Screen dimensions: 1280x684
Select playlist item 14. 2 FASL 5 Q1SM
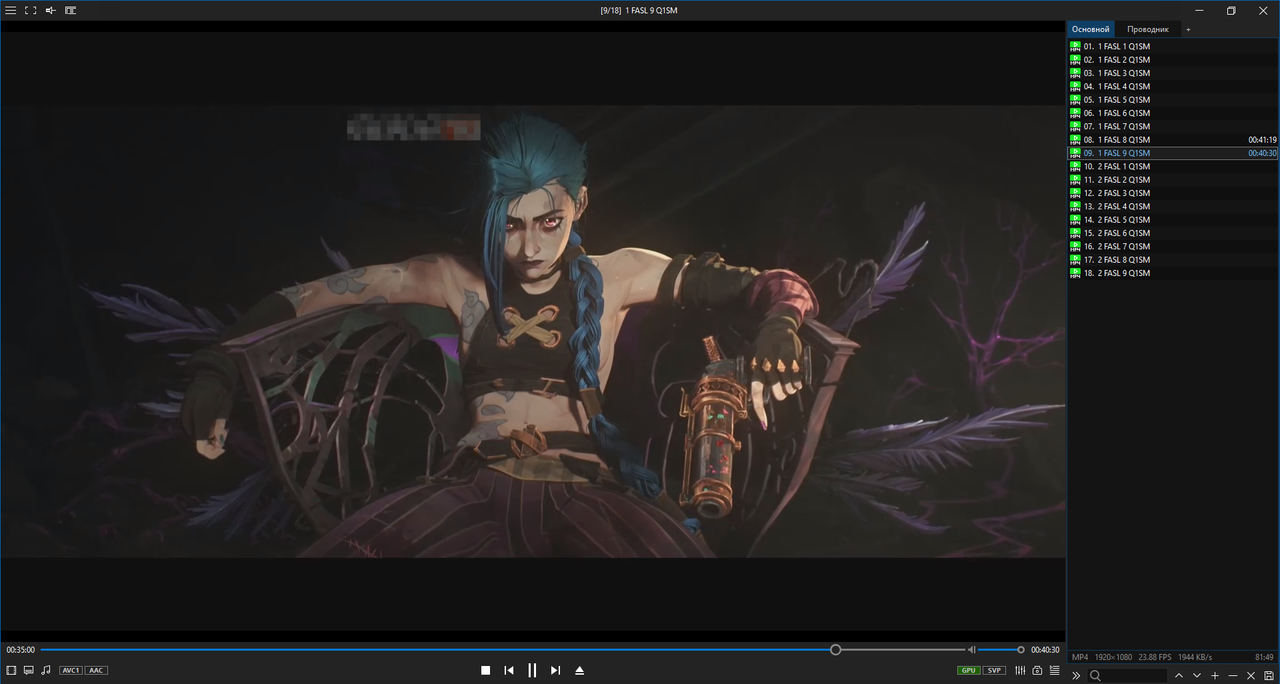(x=1173, y=220)
